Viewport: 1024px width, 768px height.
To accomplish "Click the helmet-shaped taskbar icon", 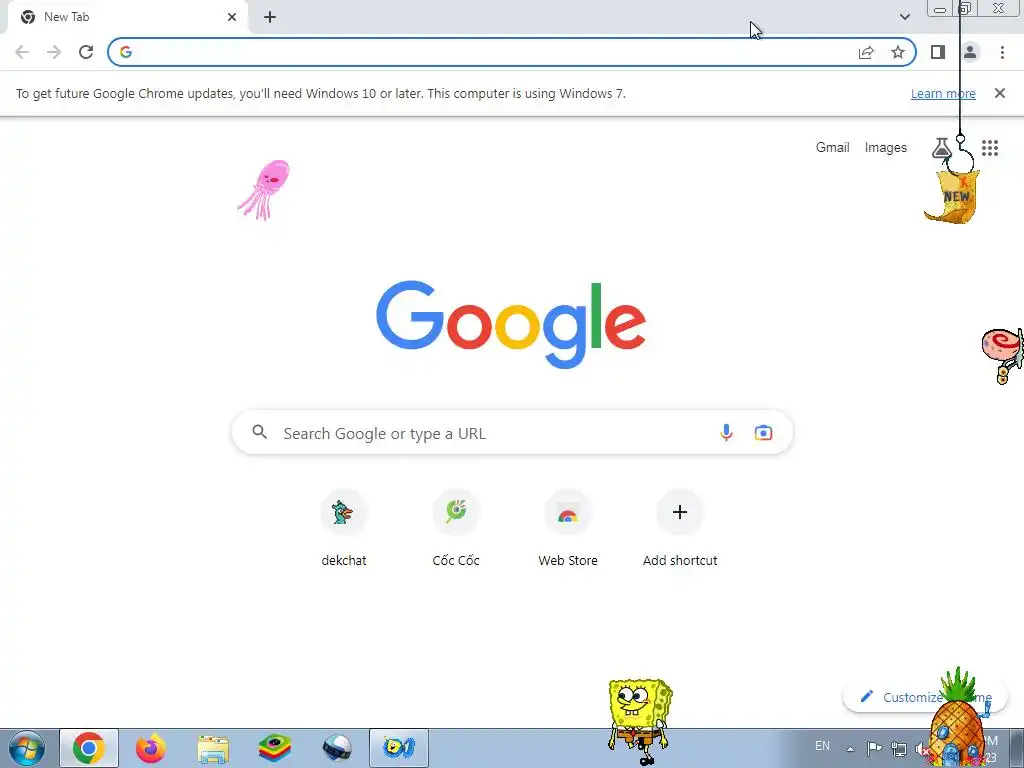I will click(337, 748).
